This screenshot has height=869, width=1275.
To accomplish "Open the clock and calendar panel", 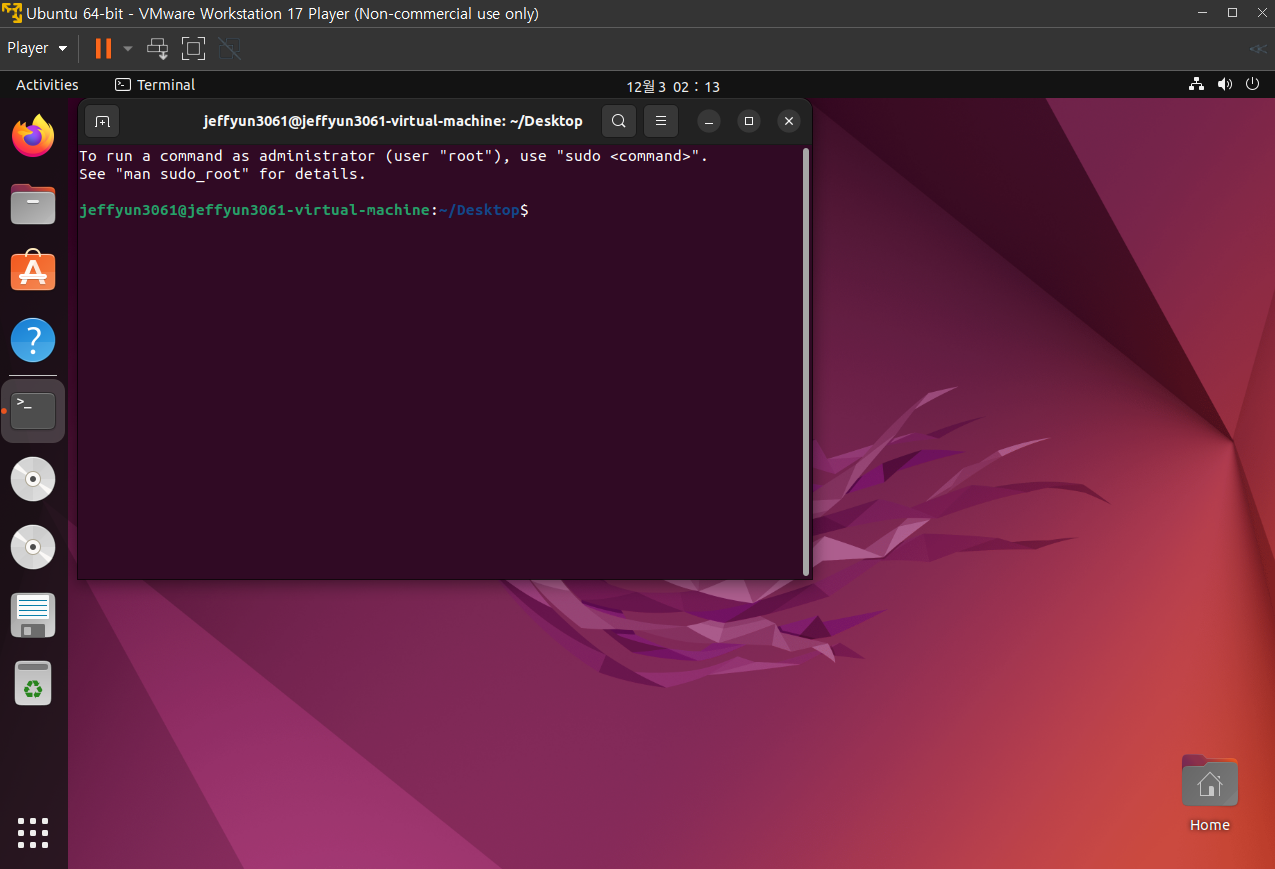I will [673, 86].
